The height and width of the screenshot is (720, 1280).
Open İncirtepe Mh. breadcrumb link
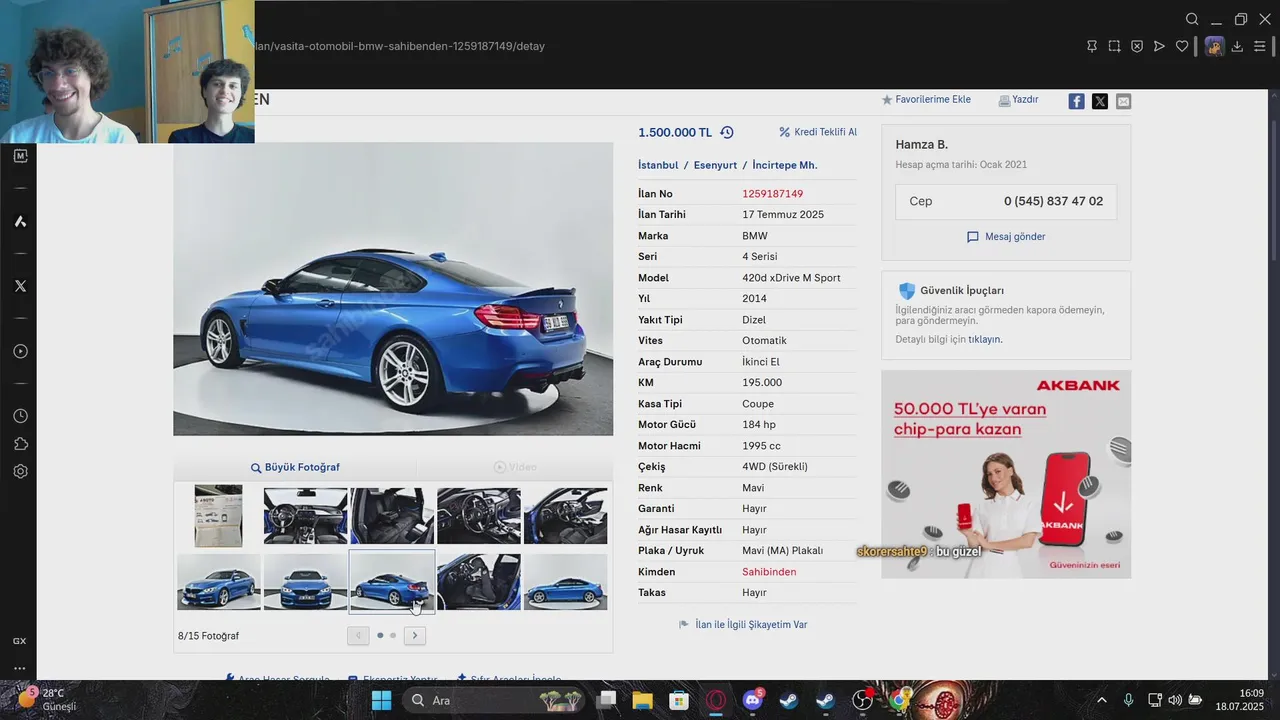(x=785, y=165)
